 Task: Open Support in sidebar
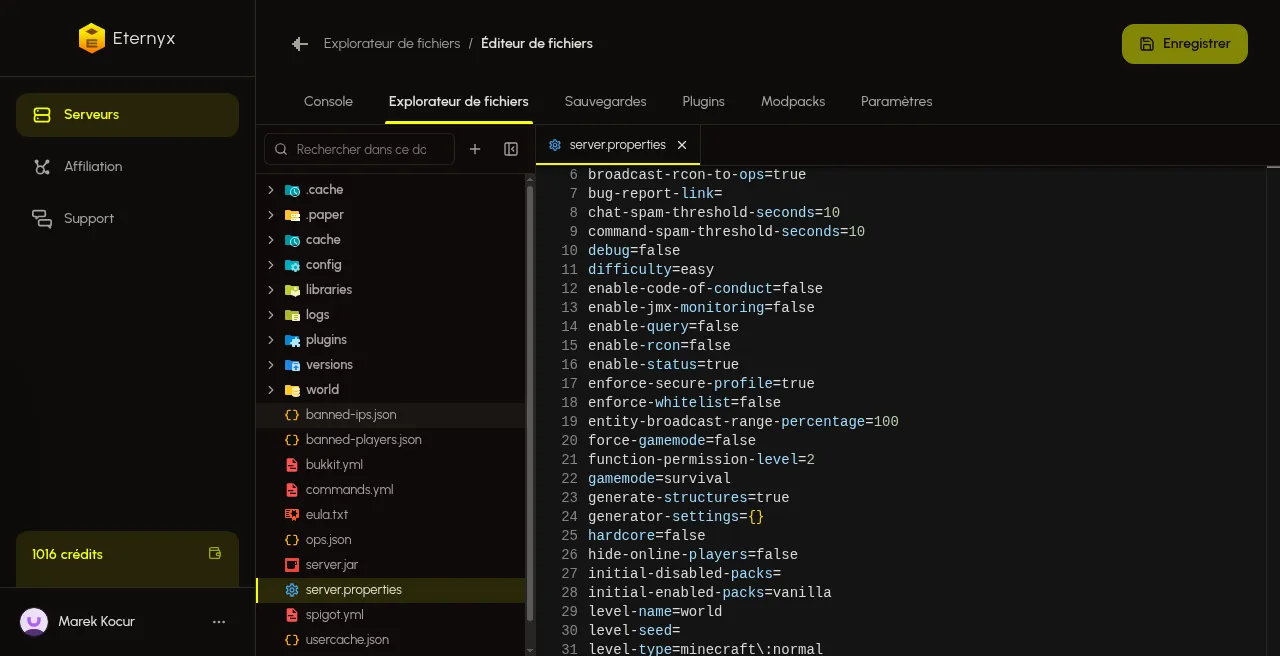tap(127, 219)
